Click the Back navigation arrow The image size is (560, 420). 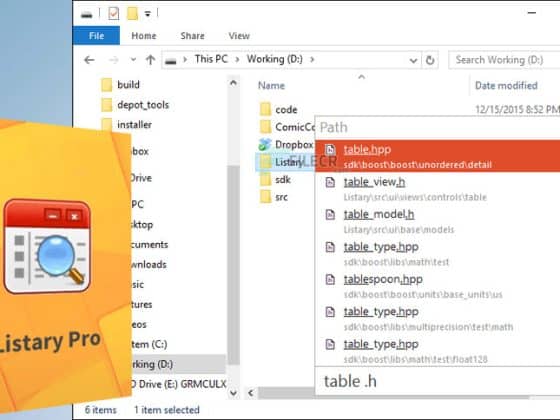click(x=89, y=60)
